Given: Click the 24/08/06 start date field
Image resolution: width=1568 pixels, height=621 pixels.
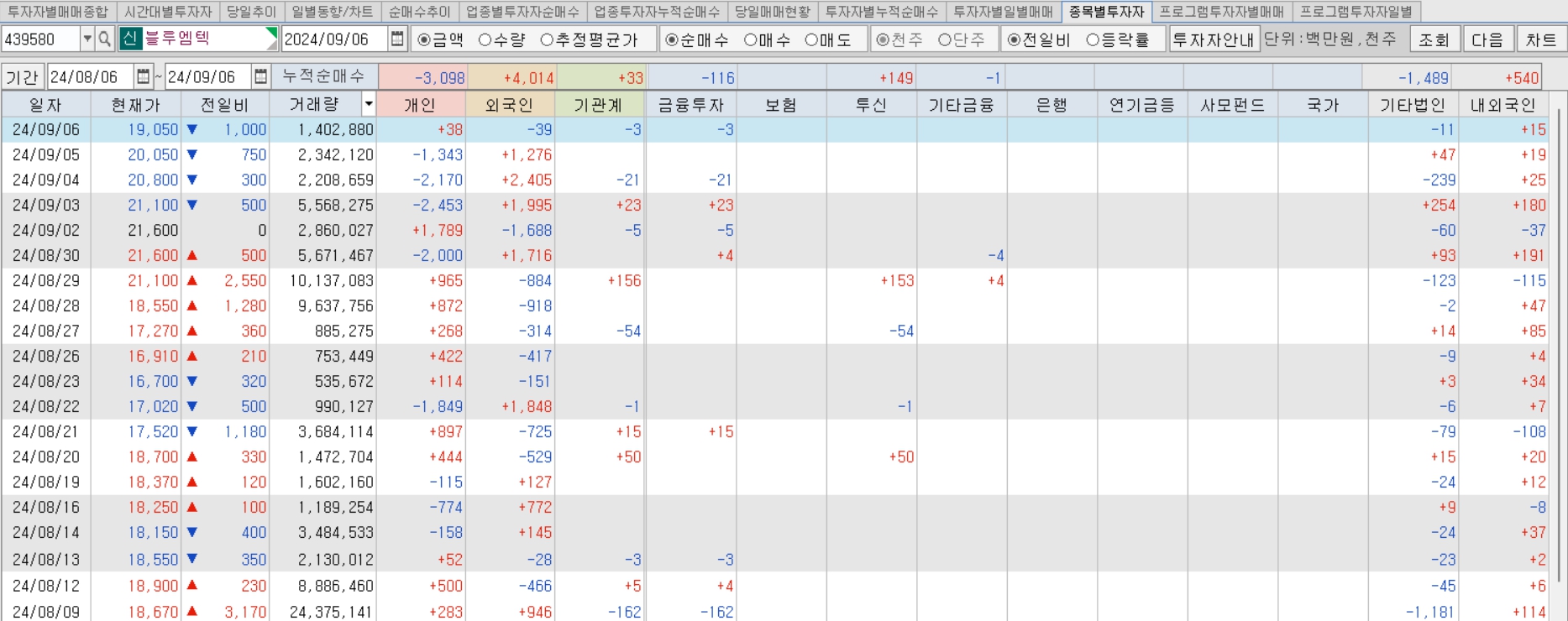Looking at the screenshot, I should click(x=91, y=77).
